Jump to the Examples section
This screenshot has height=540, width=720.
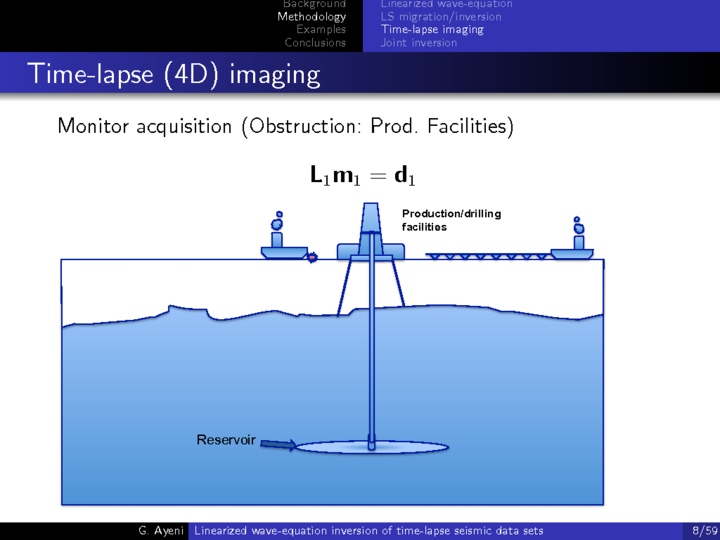coord(320,30)
